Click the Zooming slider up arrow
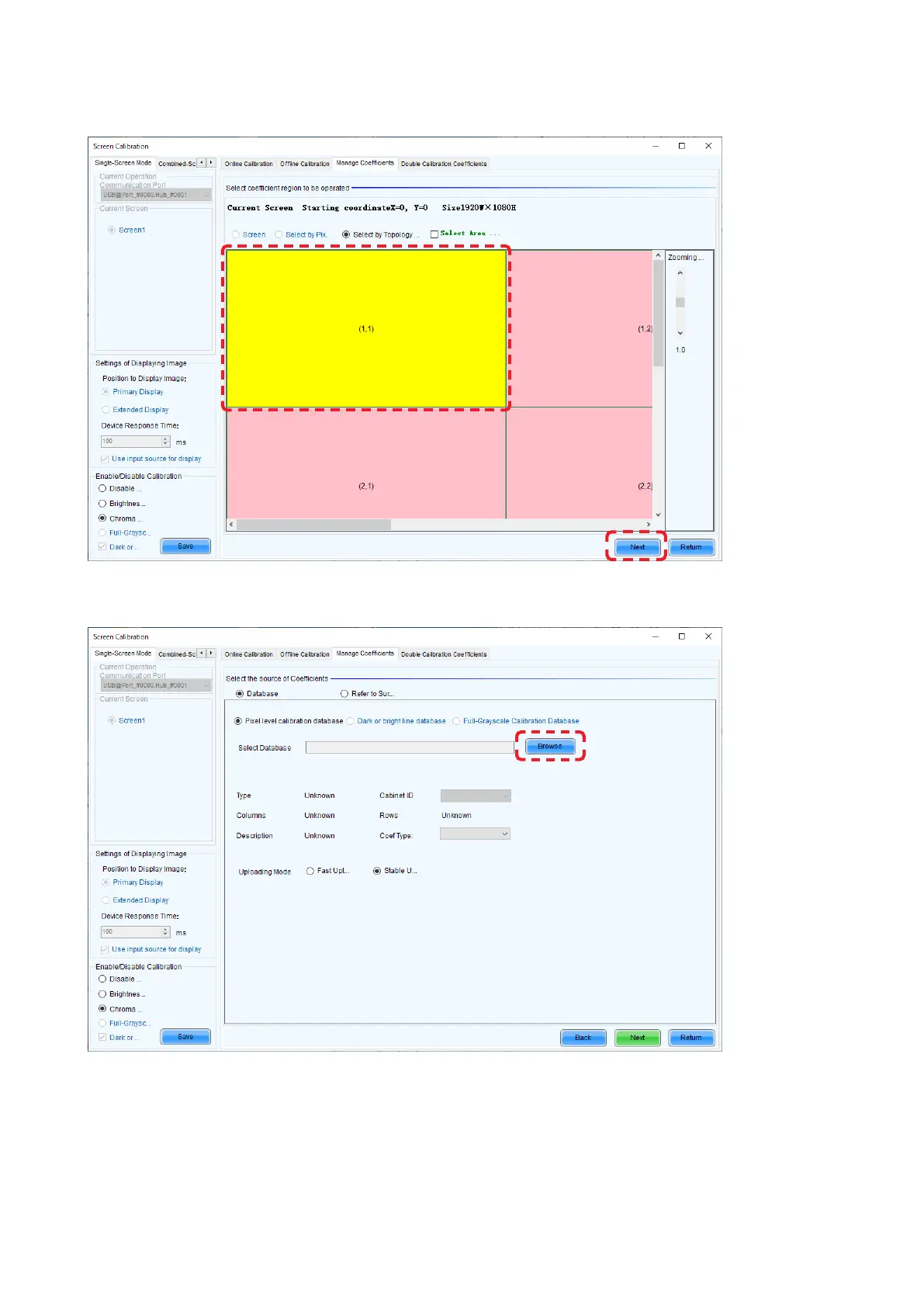924x1307 pixels. (680, 273)
